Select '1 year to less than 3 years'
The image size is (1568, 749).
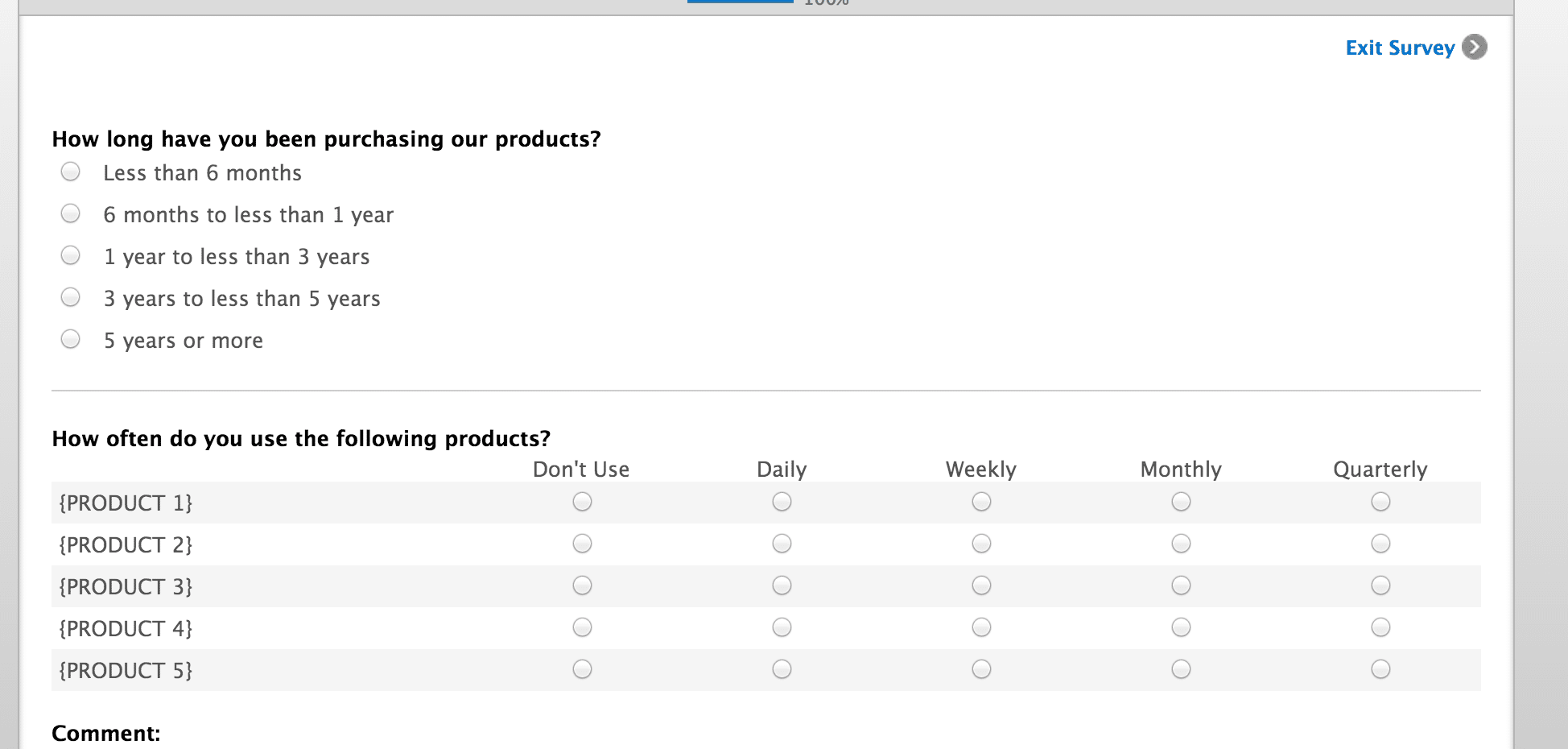point(71,255)
